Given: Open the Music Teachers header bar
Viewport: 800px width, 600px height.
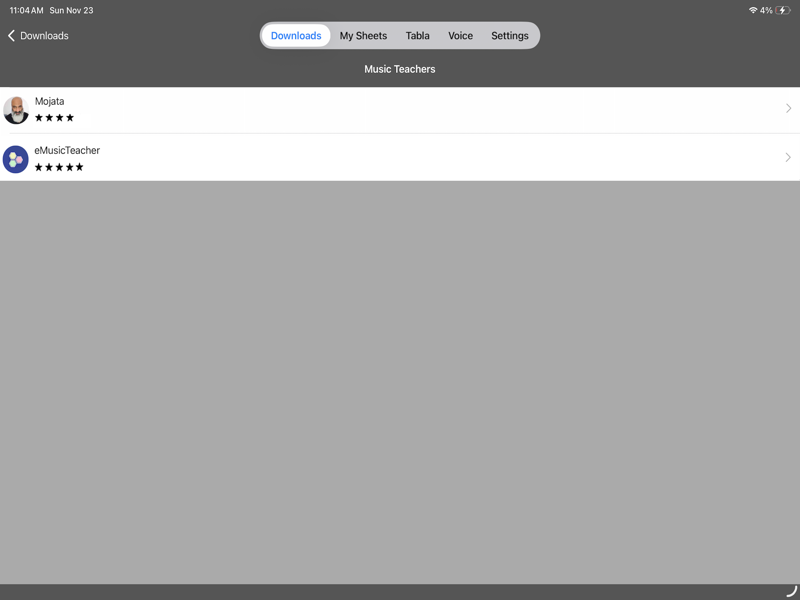Looking at the screenshot, I should [x=399, y=69].
